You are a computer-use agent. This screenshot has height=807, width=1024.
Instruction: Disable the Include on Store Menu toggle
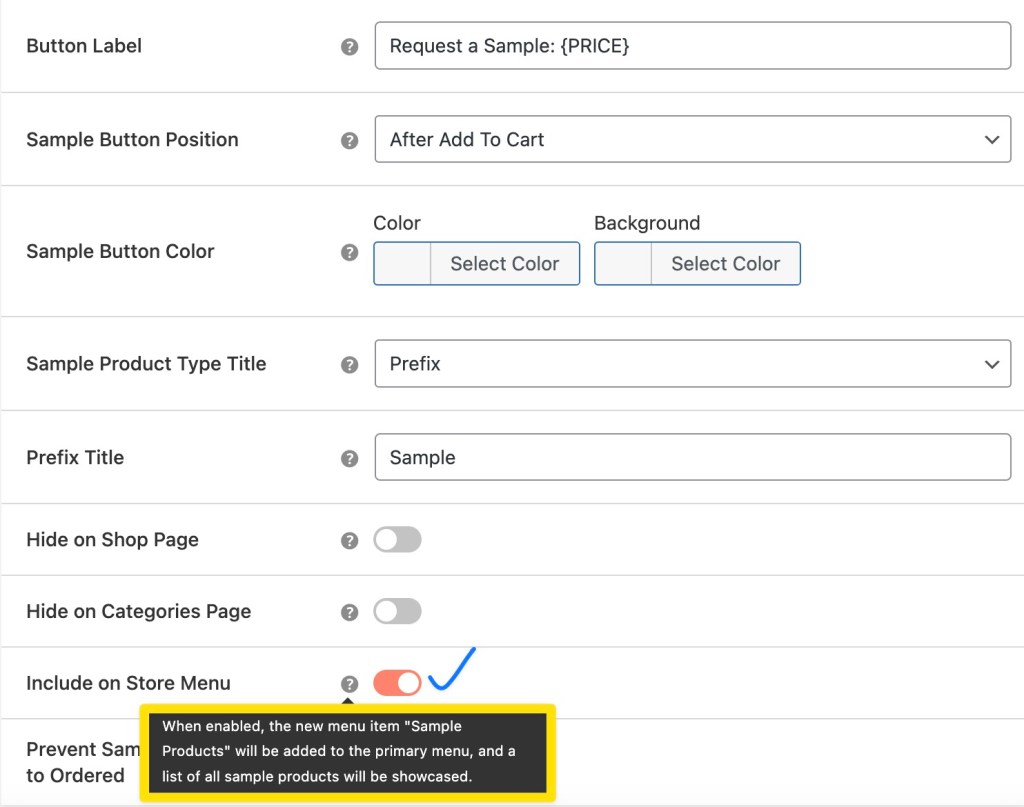pyautogui.click(x=397, y=683)
